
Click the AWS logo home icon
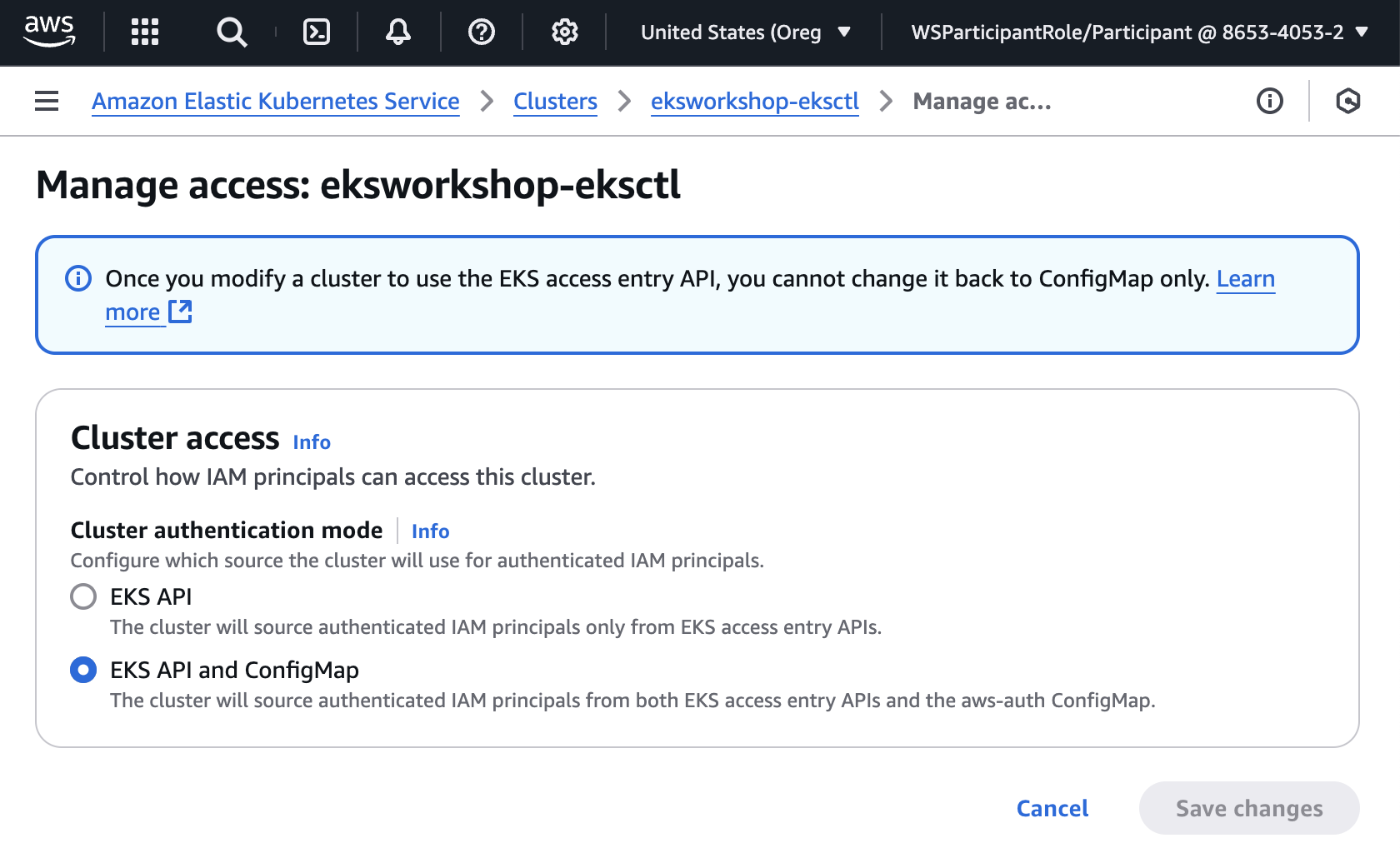[x=49, y=32]
